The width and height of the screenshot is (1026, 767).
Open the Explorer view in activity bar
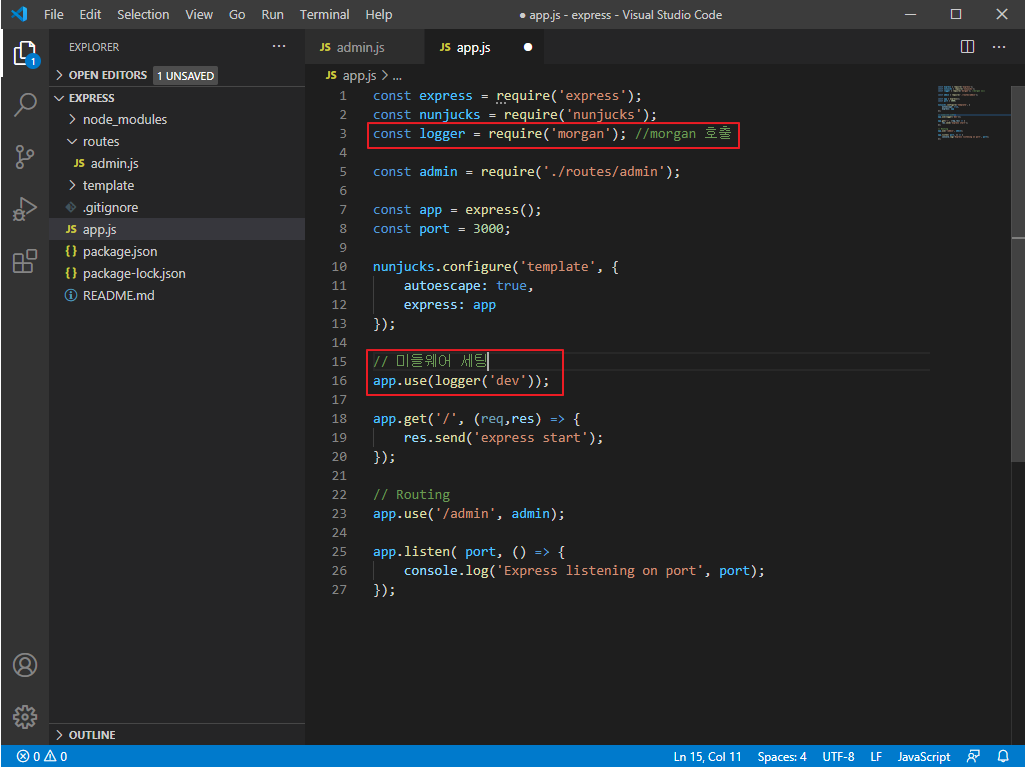(x=25, y=53)
